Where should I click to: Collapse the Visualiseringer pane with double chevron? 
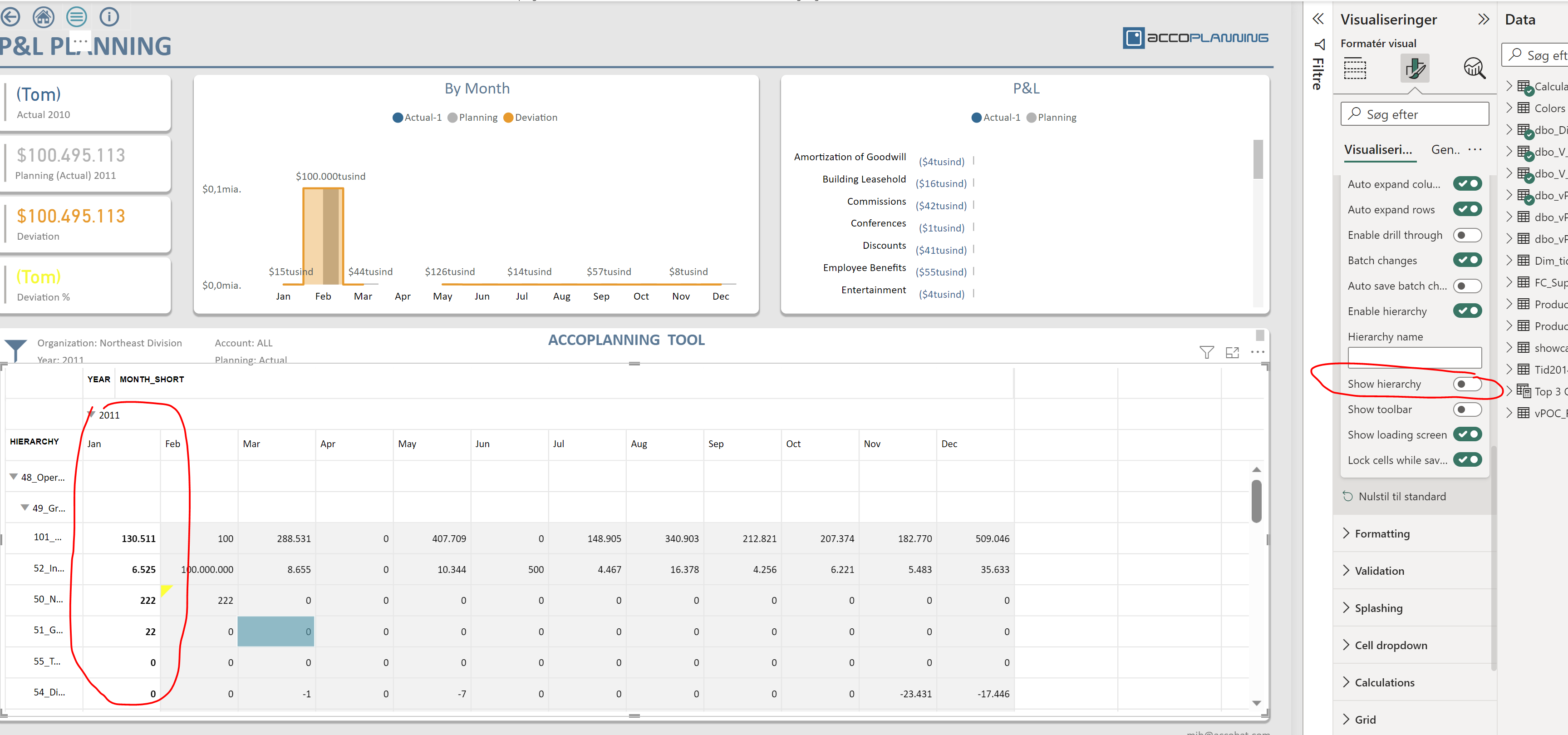(x=1483, y=20)
